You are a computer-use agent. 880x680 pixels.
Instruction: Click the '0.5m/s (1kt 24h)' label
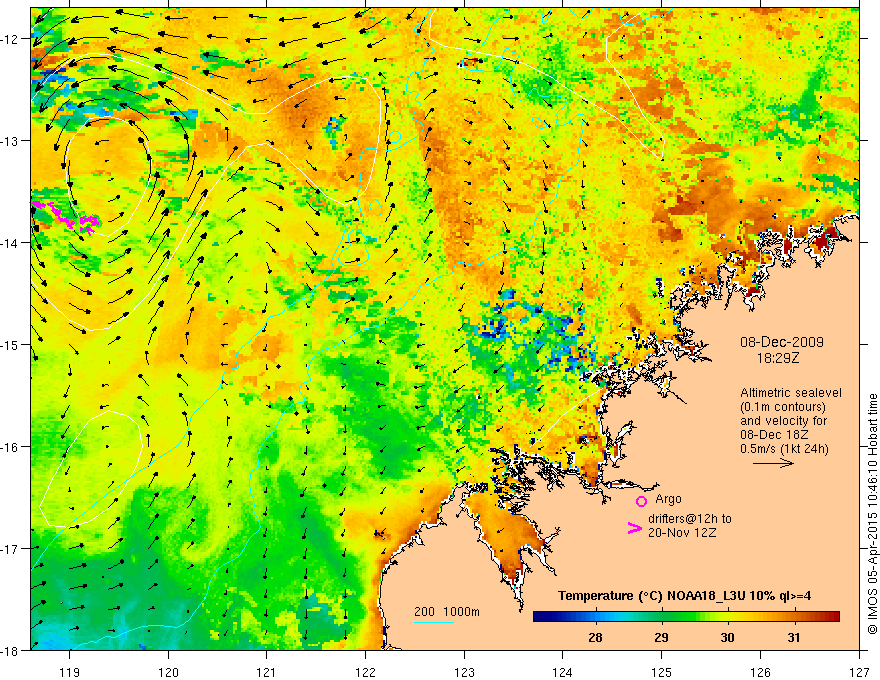click(x=784, y=449)
